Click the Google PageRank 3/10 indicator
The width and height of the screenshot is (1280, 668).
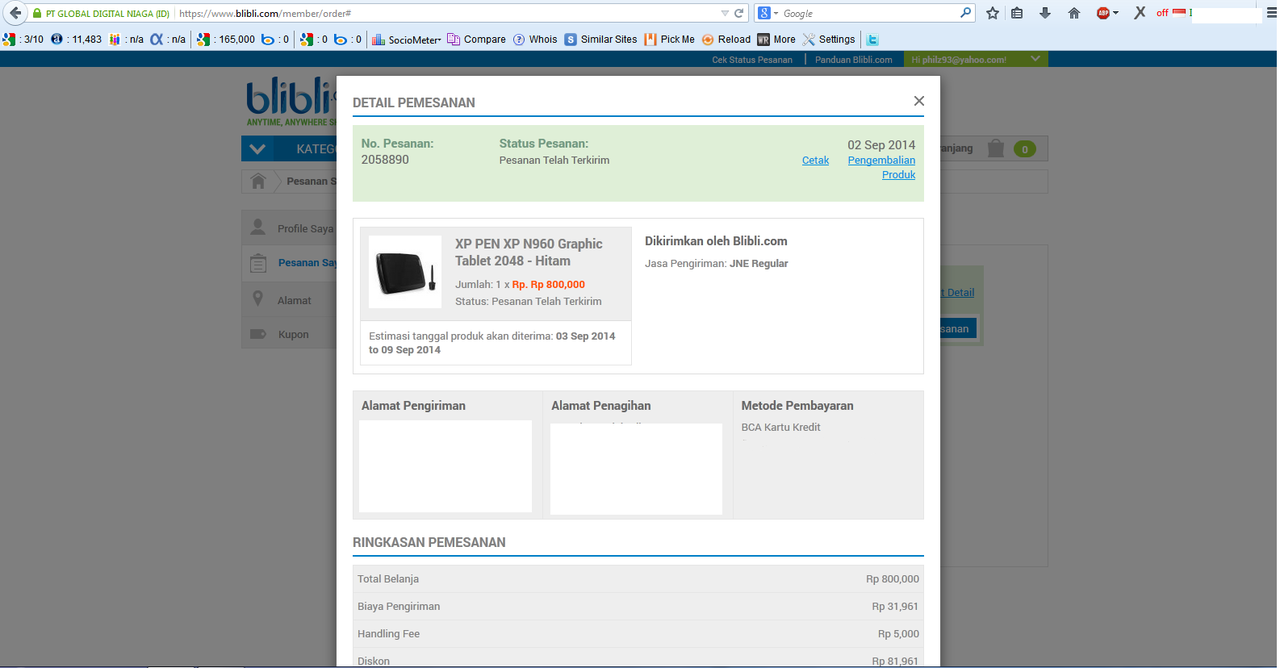(24, 39)
